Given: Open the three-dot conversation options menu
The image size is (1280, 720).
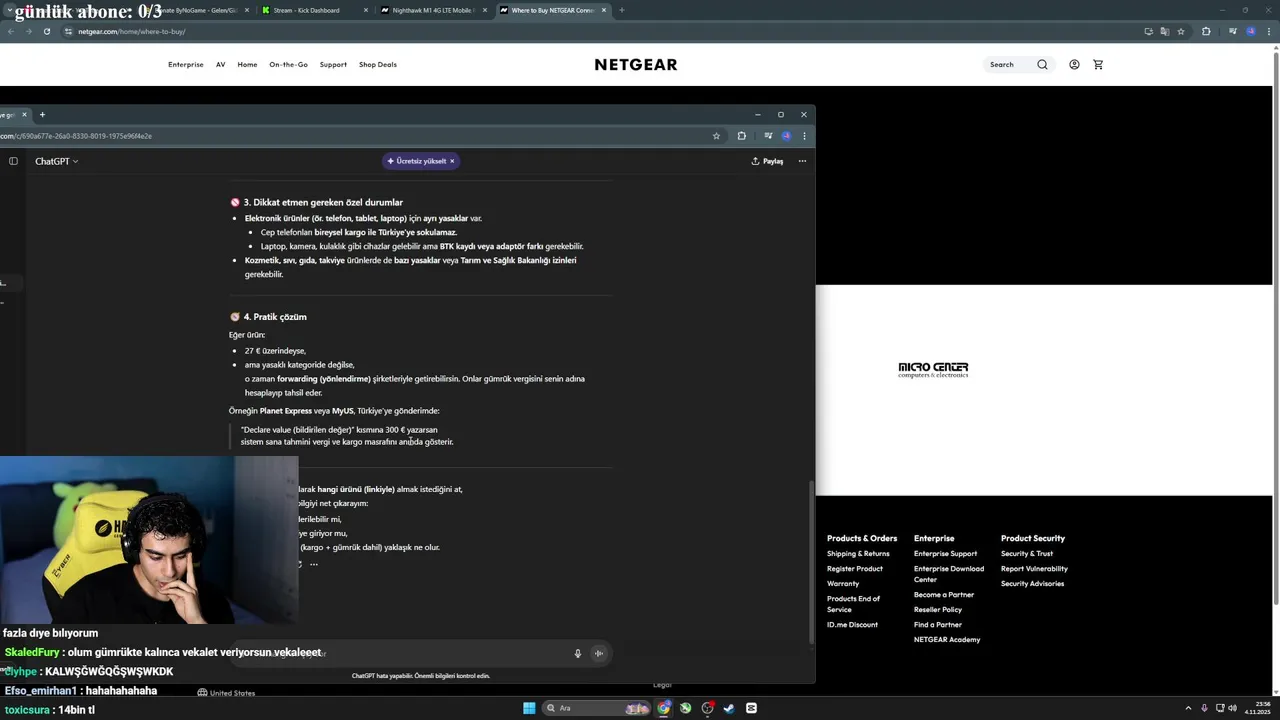Looking at the screenshot, I should [x=802, y=161].
